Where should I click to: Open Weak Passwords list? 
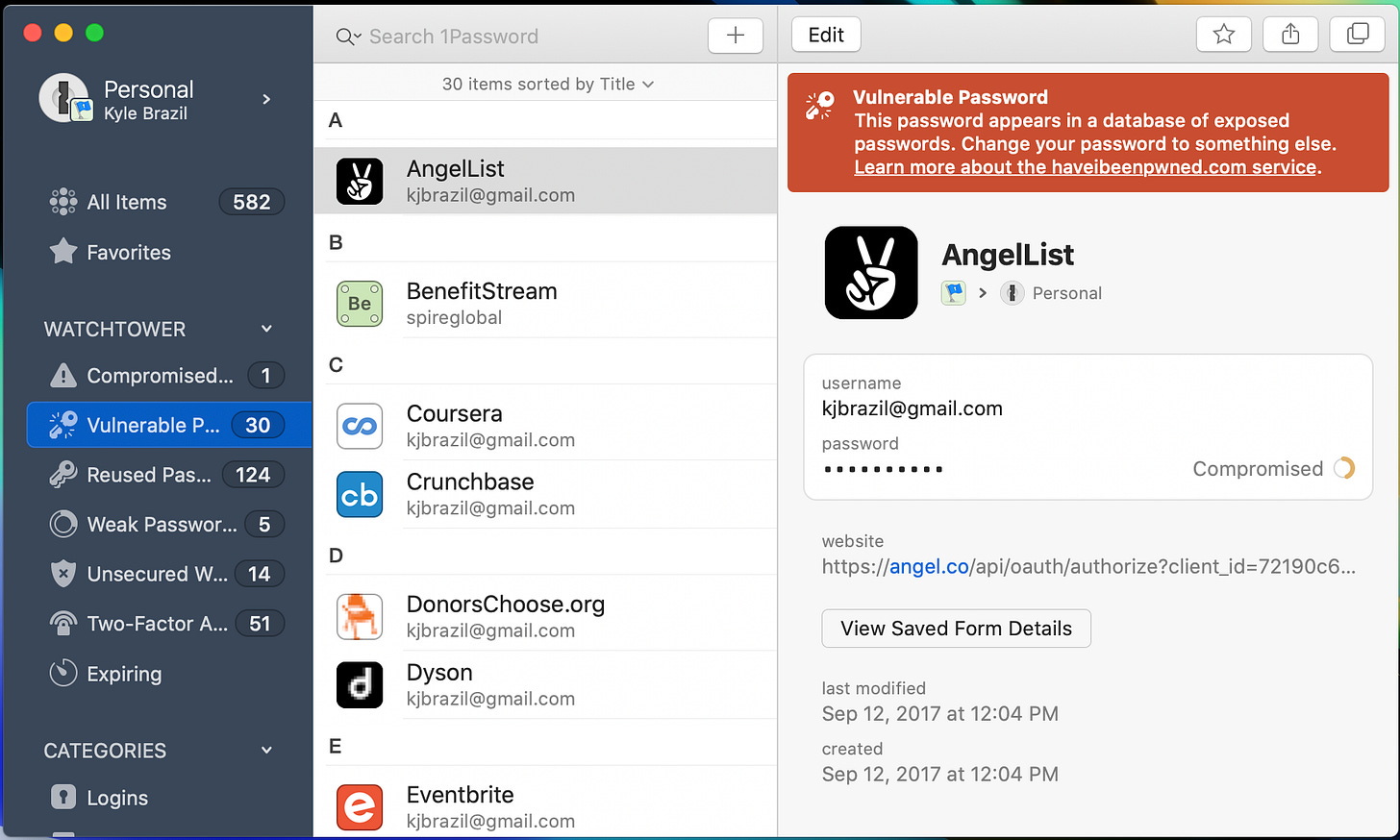click(x=165, y=525)
